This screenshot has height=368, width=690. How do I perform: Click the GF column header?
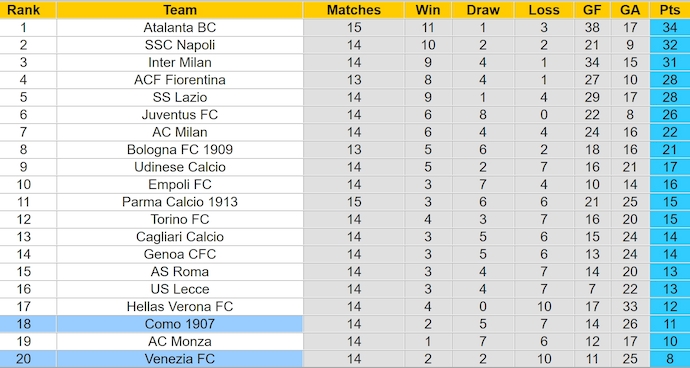click(x=592, y=10)
